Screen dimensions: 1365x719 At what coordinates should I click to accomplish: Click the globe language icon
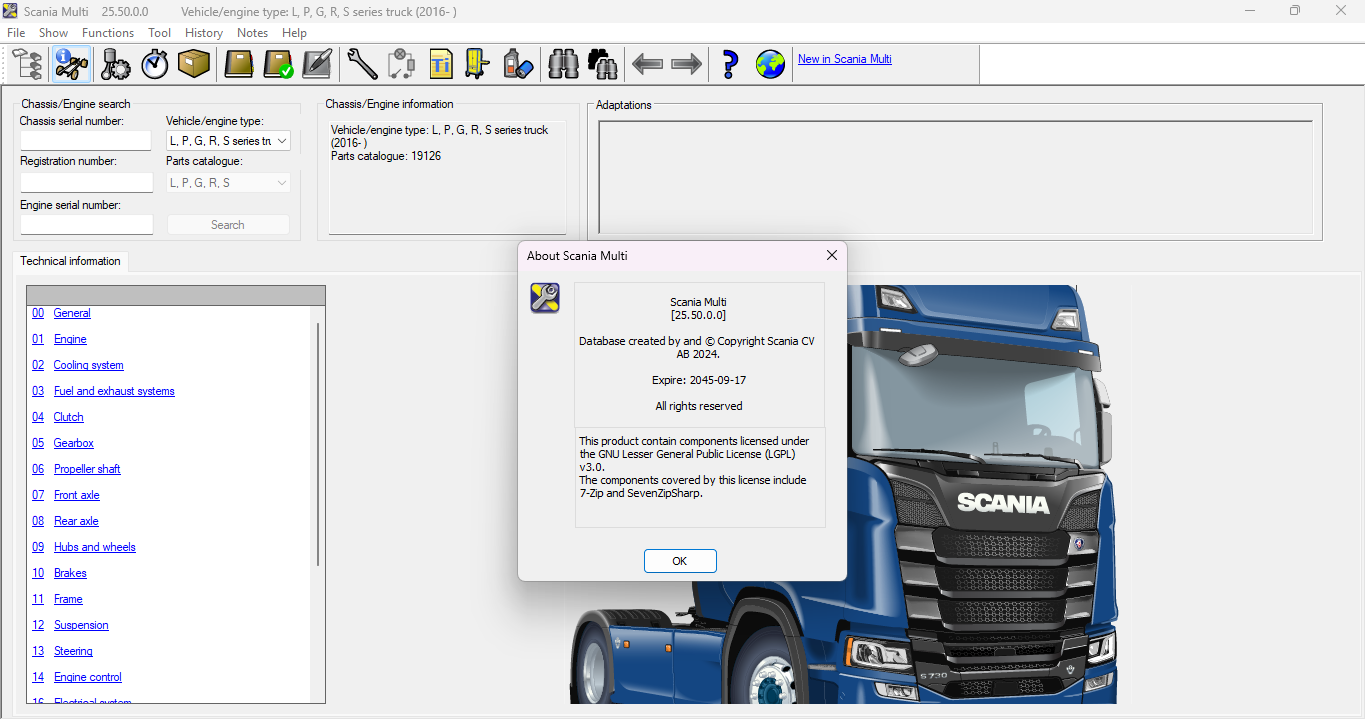770,65
